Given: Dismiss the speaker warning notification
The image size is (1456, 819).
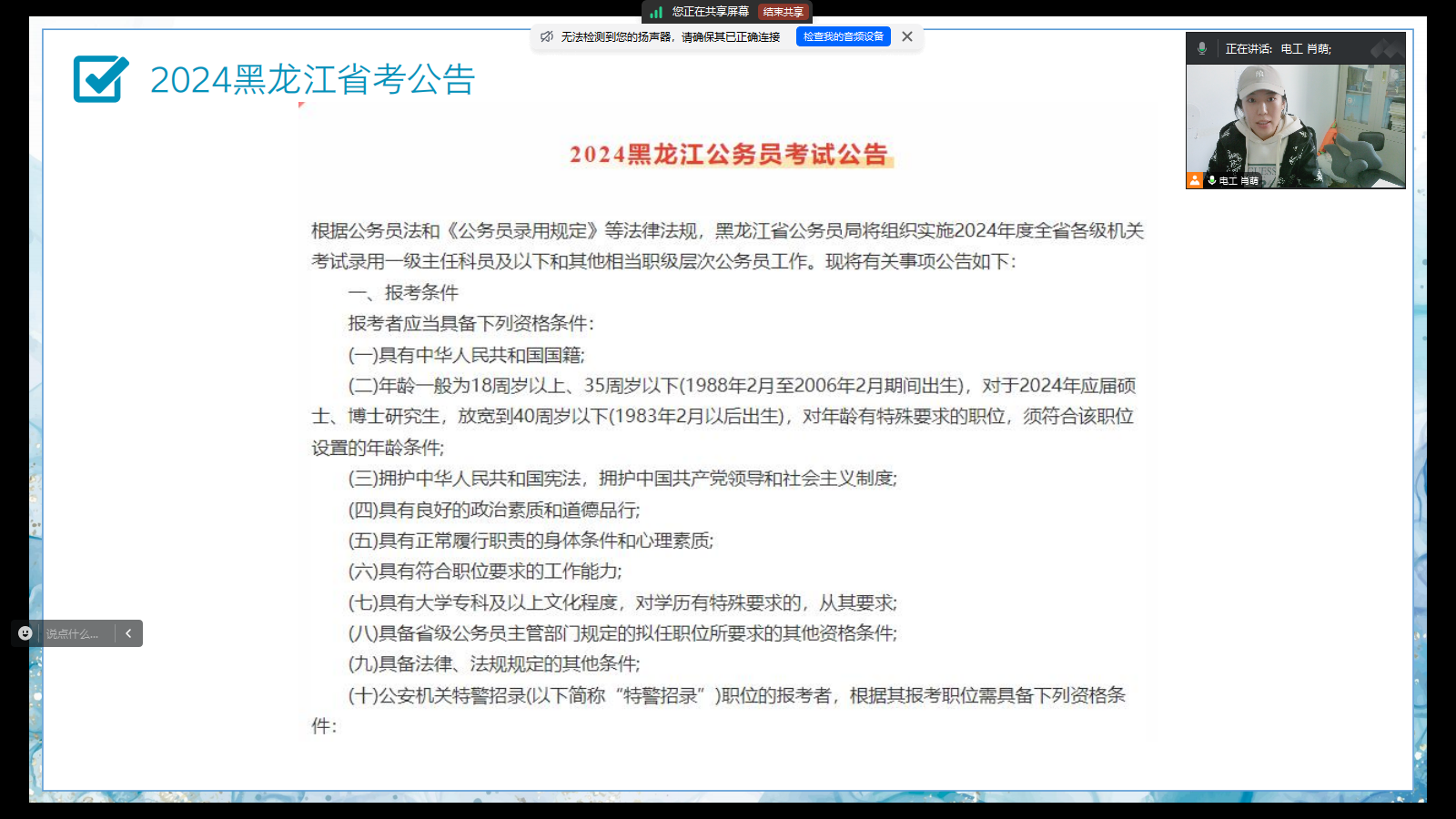Looking at the screenshot, I should click(907, 36).
